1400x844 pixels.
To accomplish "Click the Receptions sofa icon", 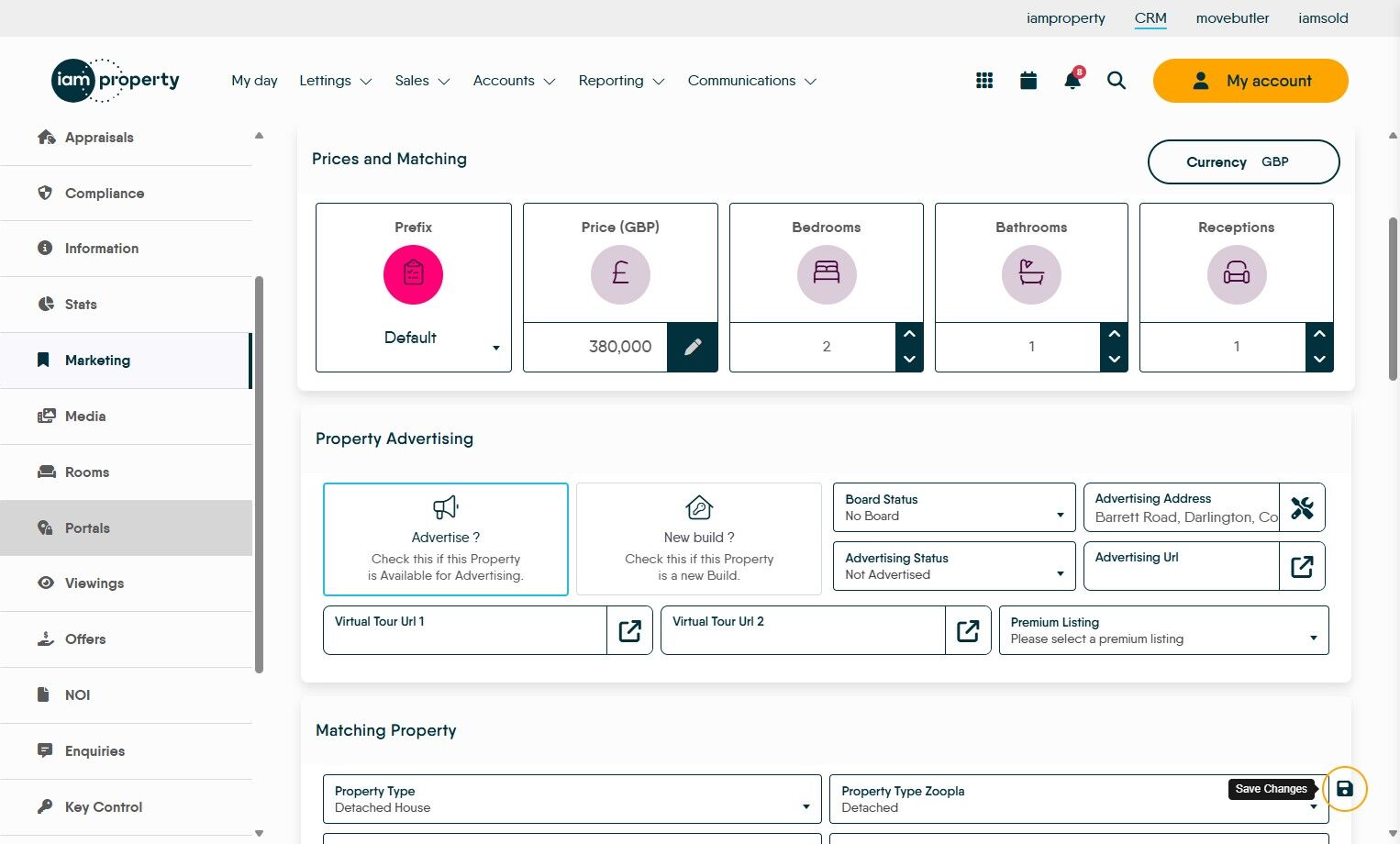I will 1237,274.
